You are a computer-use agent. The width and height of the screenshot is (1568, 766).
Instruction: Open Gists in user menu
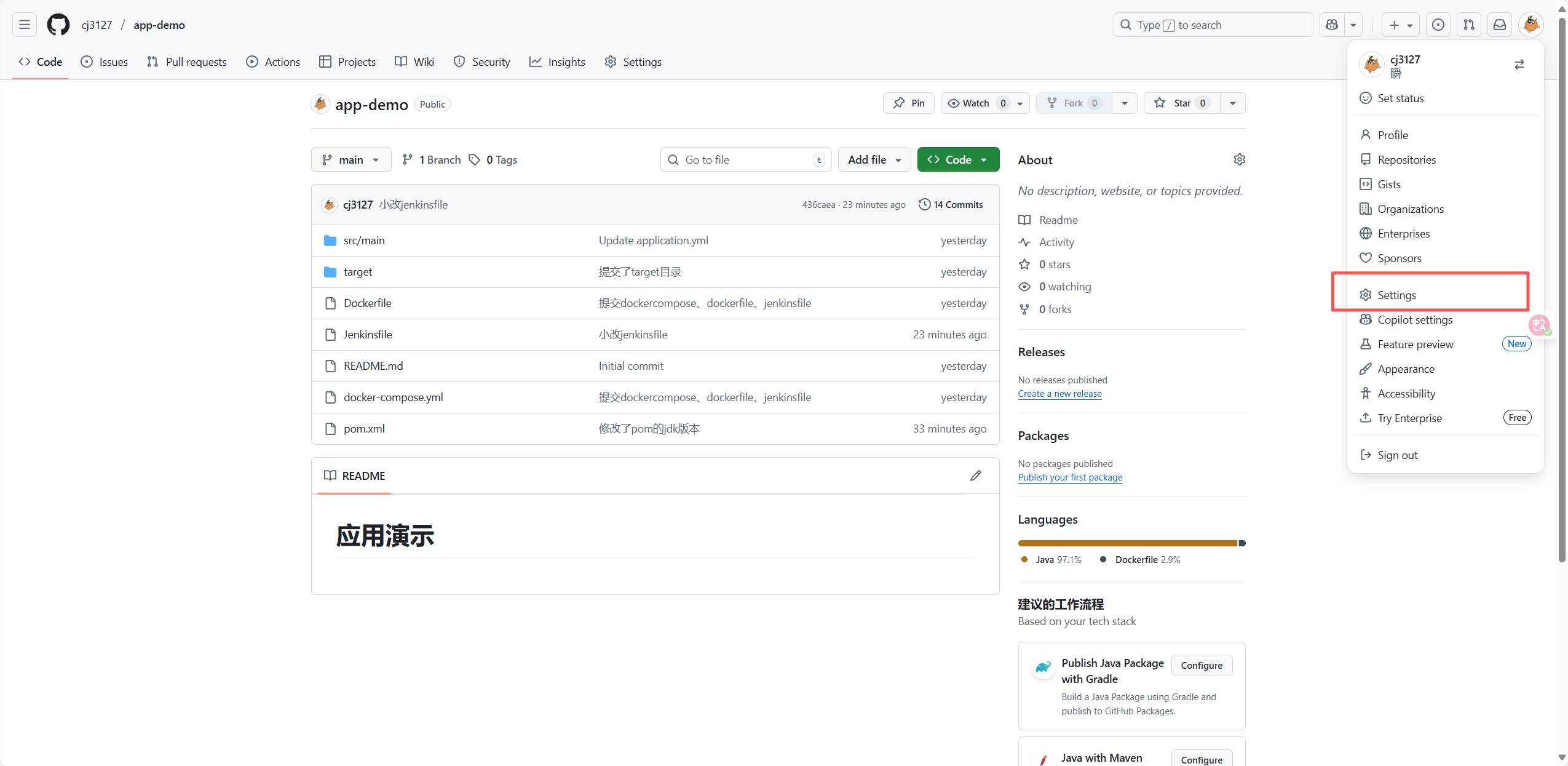(x=1445, y=184)
